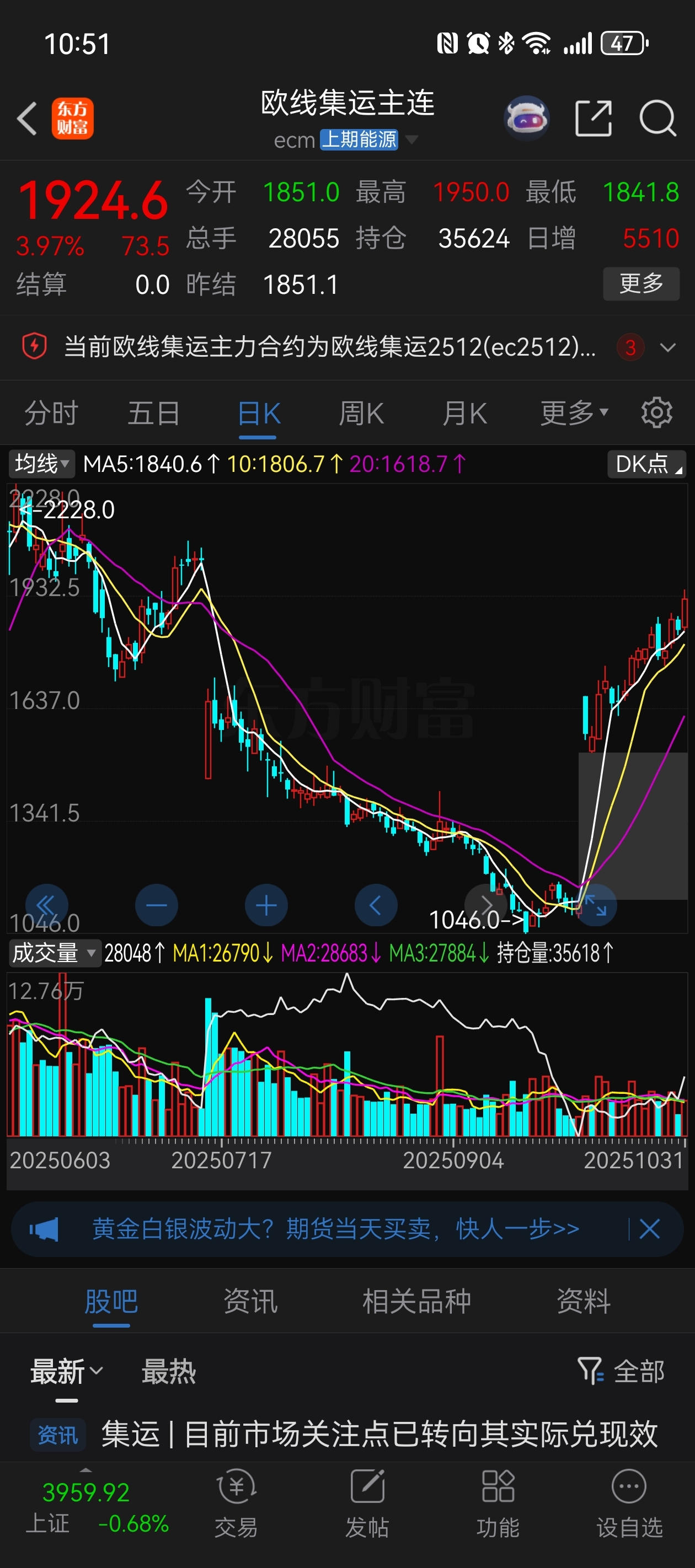Image resolution: width=695 pixels, height=1568 pixels.
Task: Open the 最新 sort dropdown
Action: (x=67, y=1371)
